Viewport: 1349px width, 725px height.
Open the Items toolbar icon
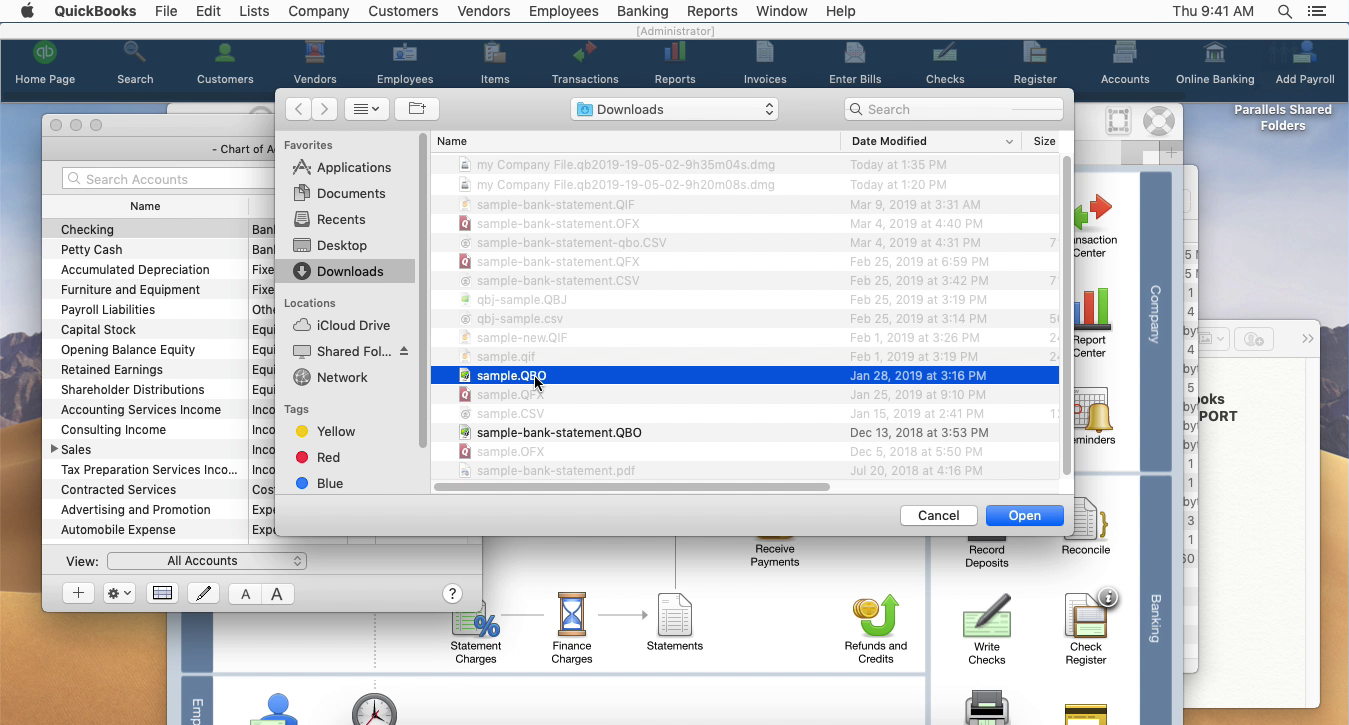pyautogui.click(x=495, y=64)
